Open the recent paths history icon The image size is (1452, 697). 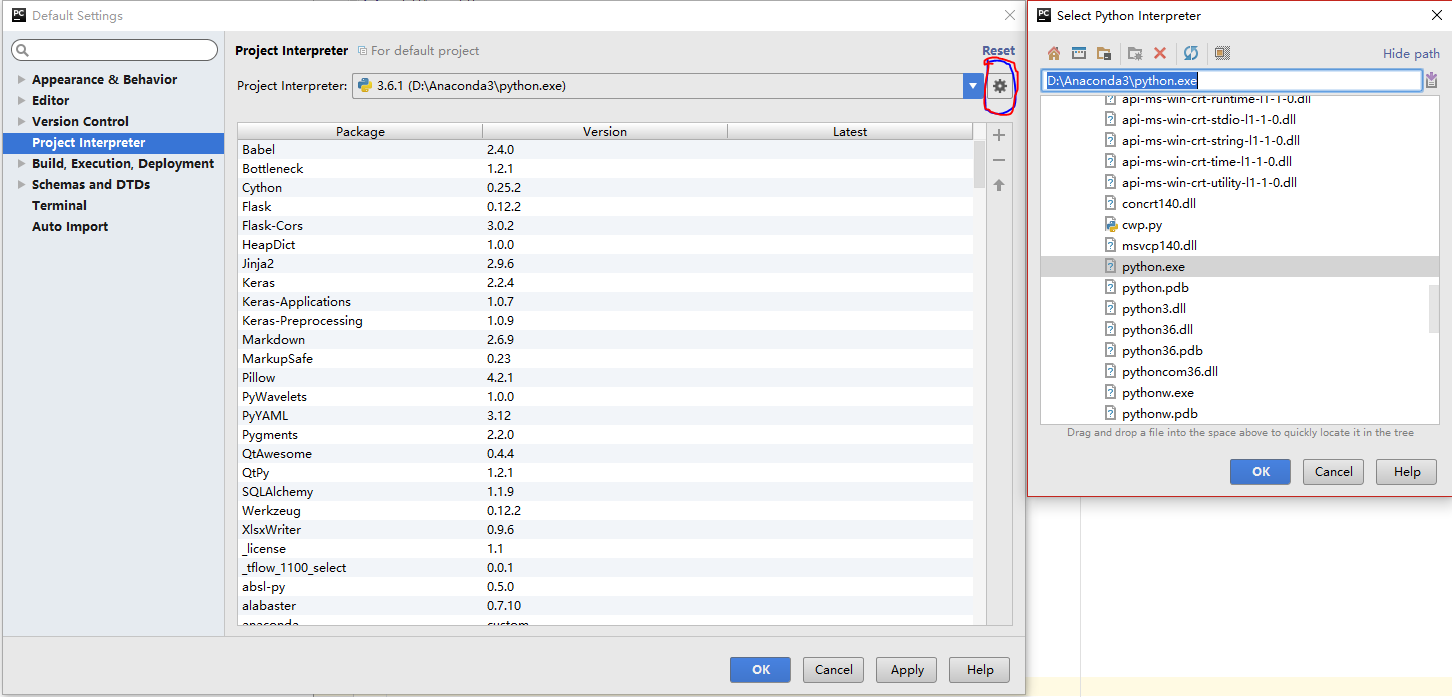coord(1432,80)
